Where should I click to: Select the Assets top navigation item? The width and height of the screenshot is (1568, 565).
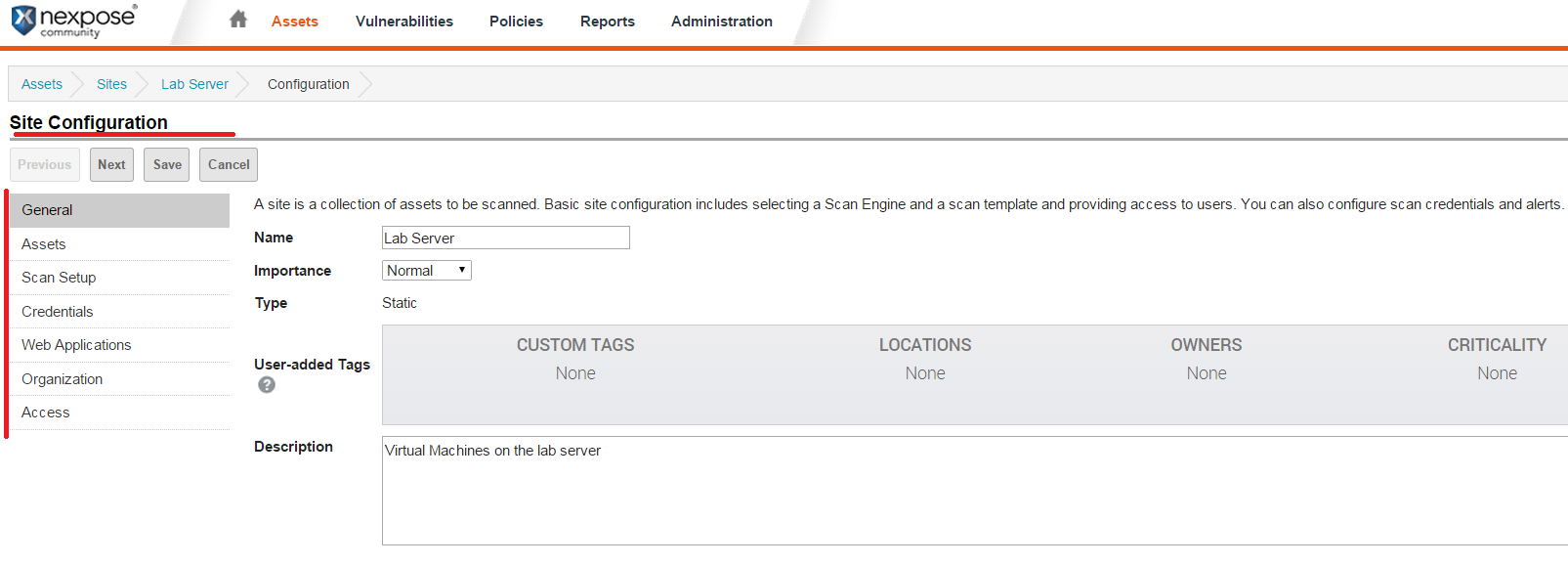click(294, 22)
